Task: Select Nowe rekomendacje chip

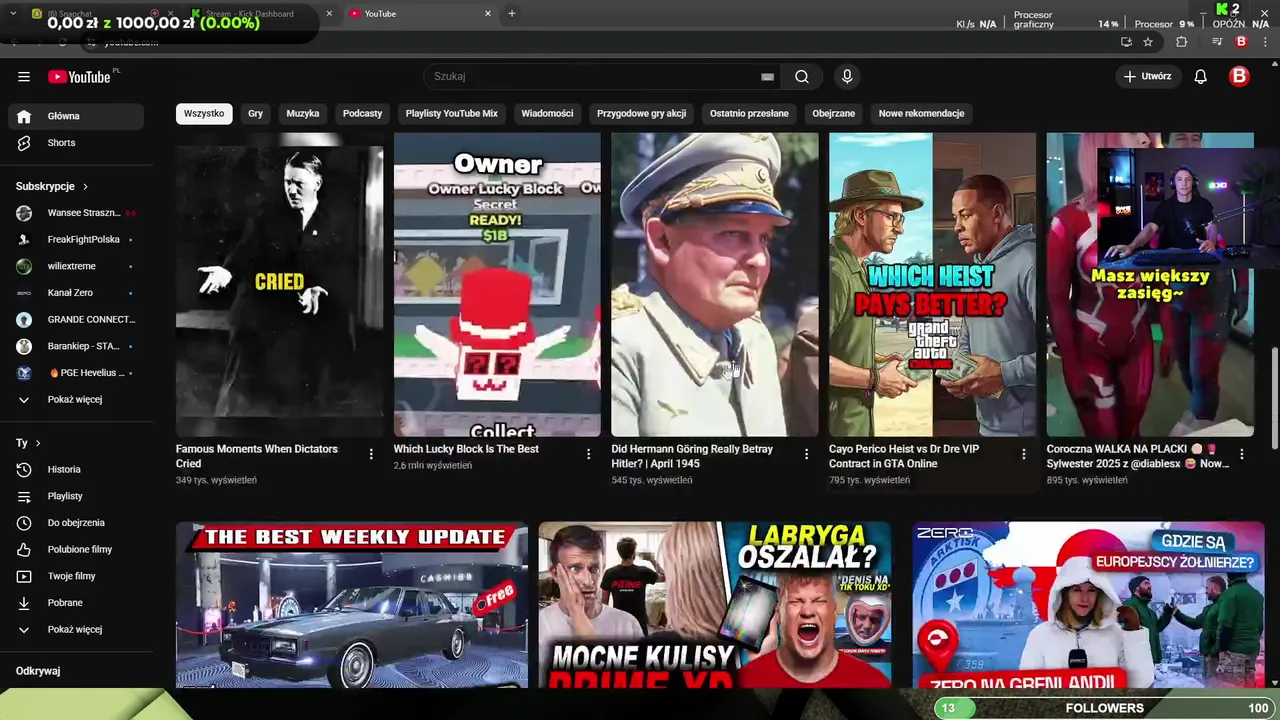Action: click(921, 114)
